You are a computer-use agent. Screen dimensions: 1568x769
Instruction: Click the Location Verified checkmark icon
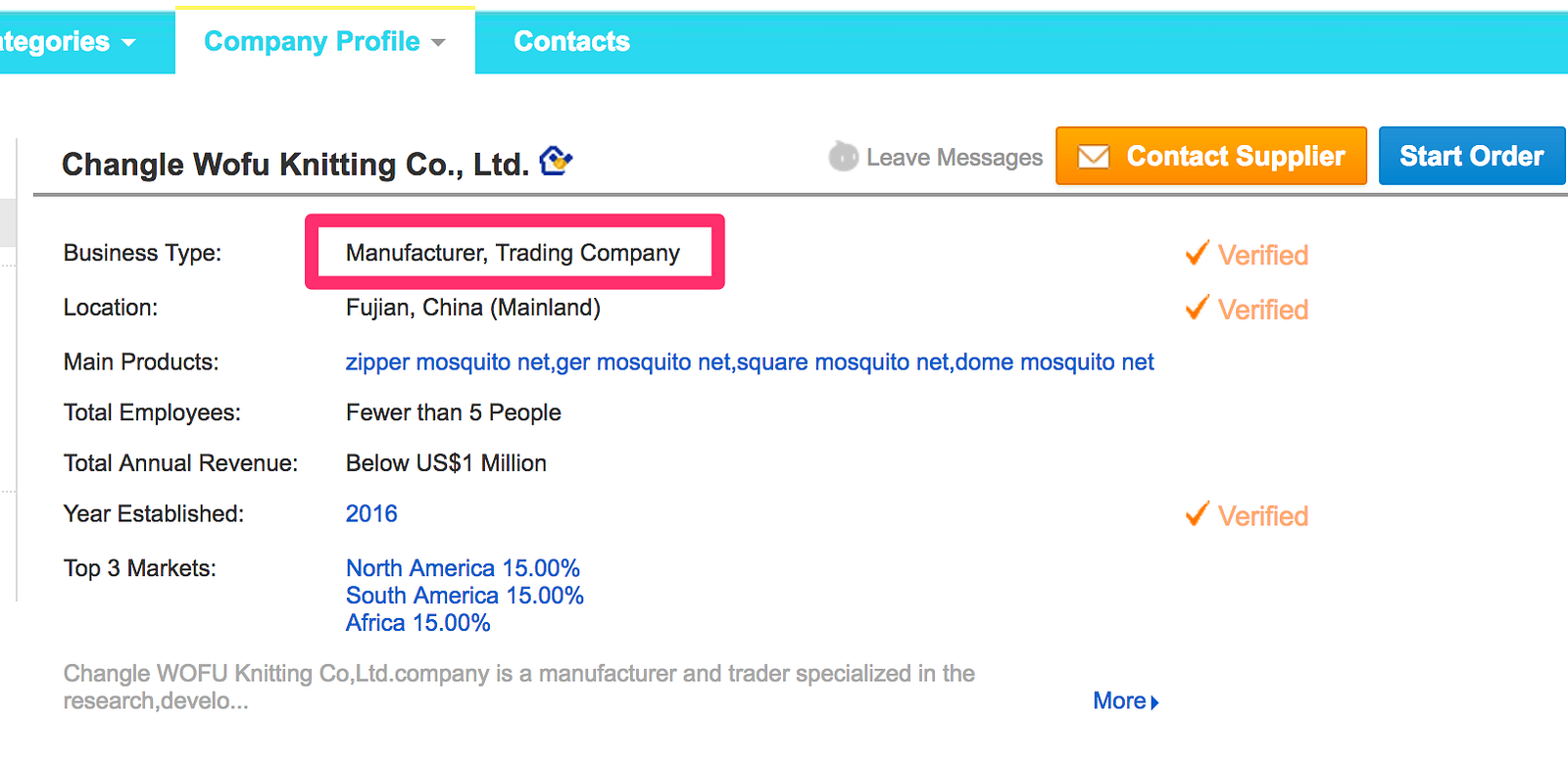tap(1197, 309)
